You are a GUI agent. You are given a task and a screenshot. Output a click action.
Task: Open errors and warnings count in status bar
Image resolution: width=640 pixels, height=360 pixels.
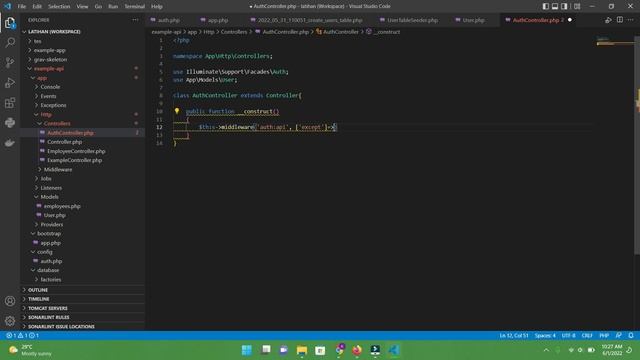click(x=22, y=335)
